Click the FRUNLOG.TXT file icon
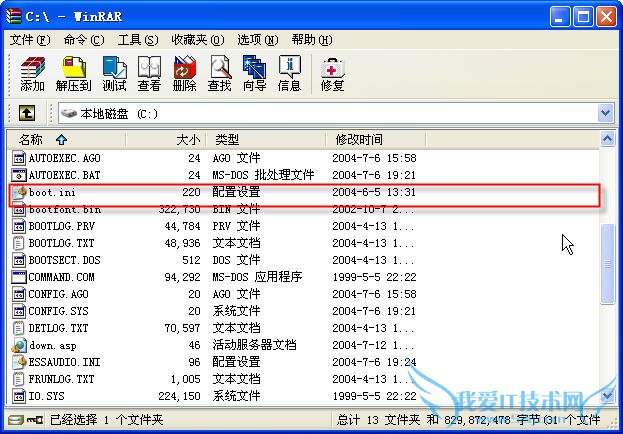Image resolution: width=623 pixels, height=434 pixels. coord(19,379)
